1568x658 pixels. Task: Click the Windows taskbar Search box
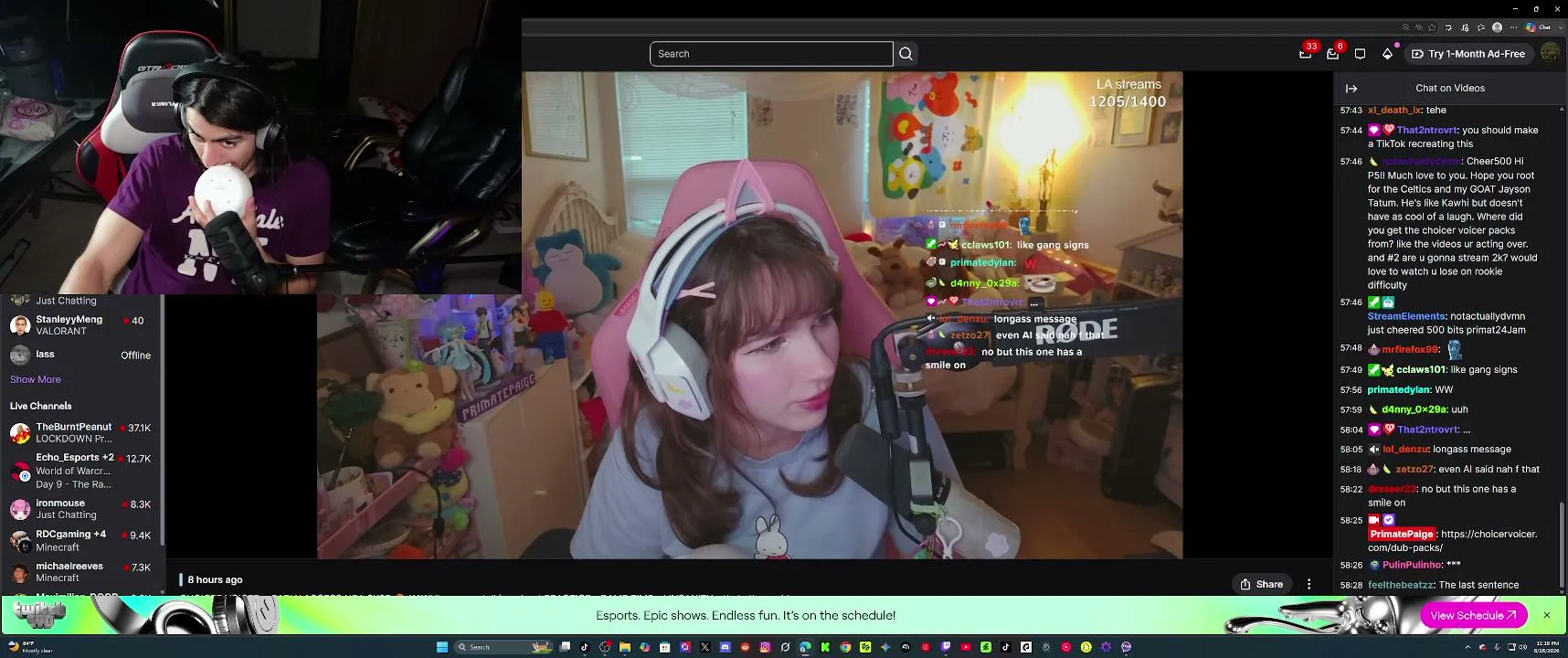pos(504,647)
